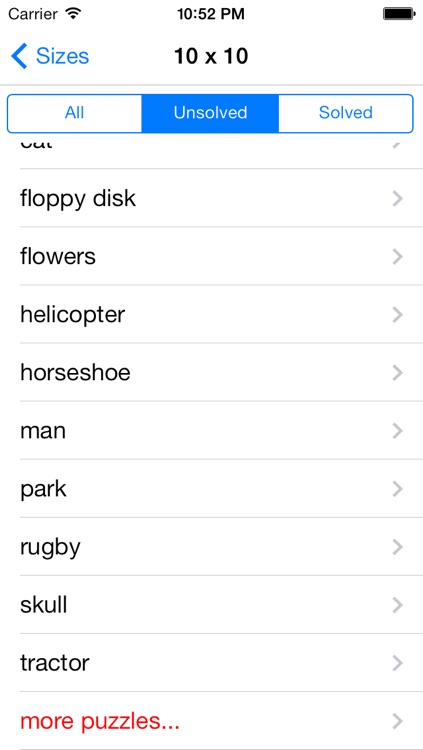Open the floppy disk puzzle
The width and height of the screenshot is (423, 750).
pyautogui.click(x=212, y=198)
